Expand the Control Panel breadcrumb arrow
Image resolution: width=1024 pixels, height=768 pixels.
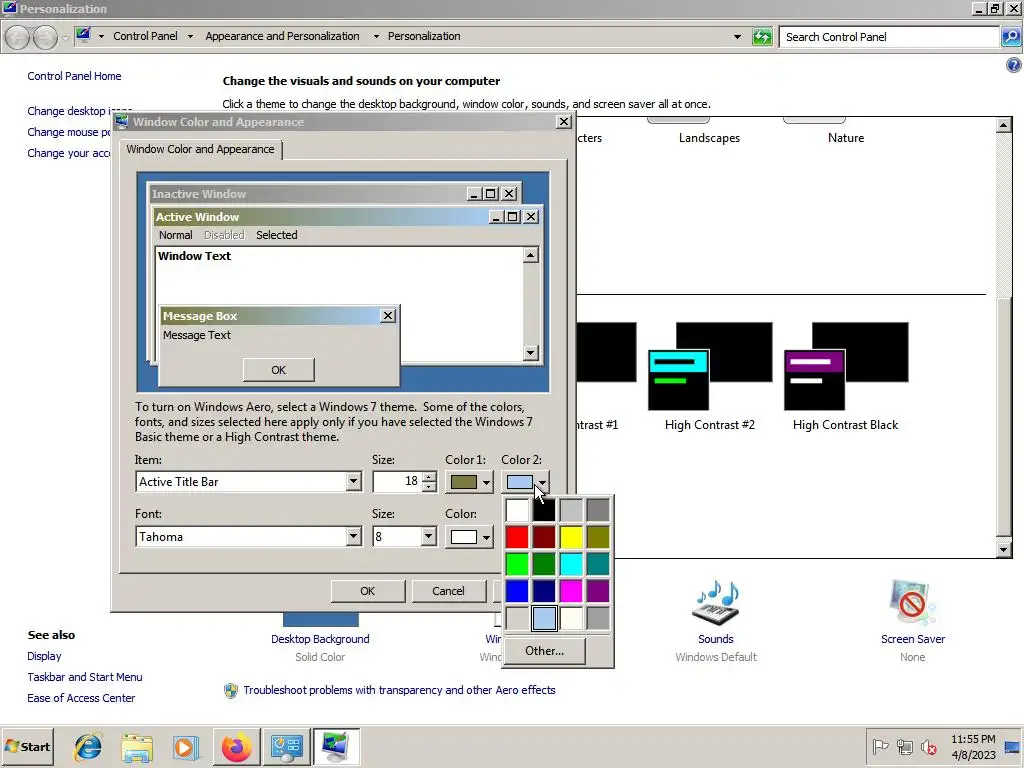[x=190, y=37]
